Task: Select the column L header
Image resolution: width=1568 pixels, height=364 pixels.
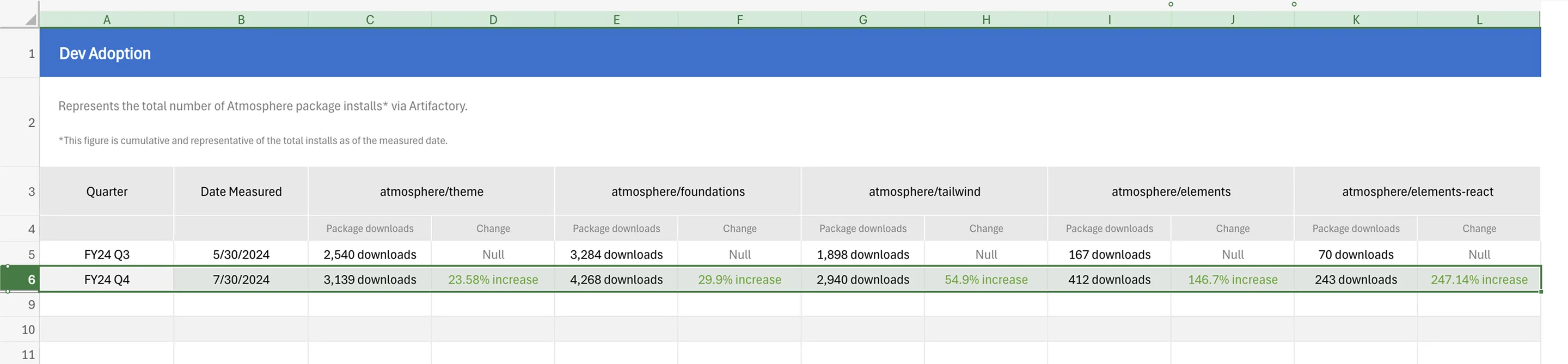Action: coord(1479,20)
